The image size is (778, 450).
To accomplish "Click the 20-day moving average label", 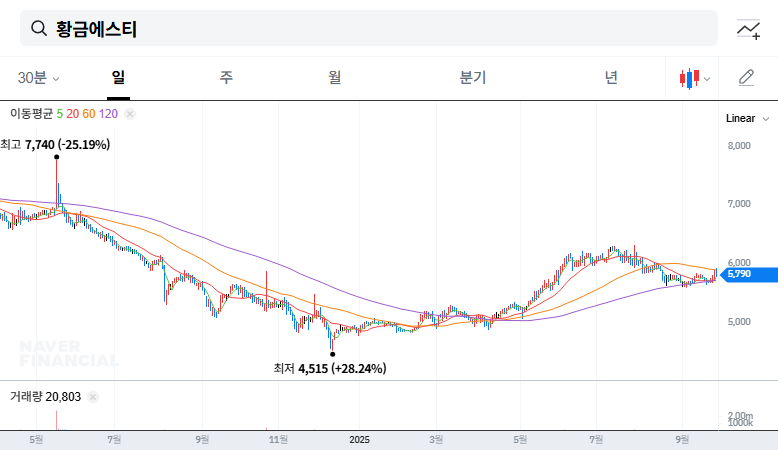I will pyautogui.click(x=72, y=114).
